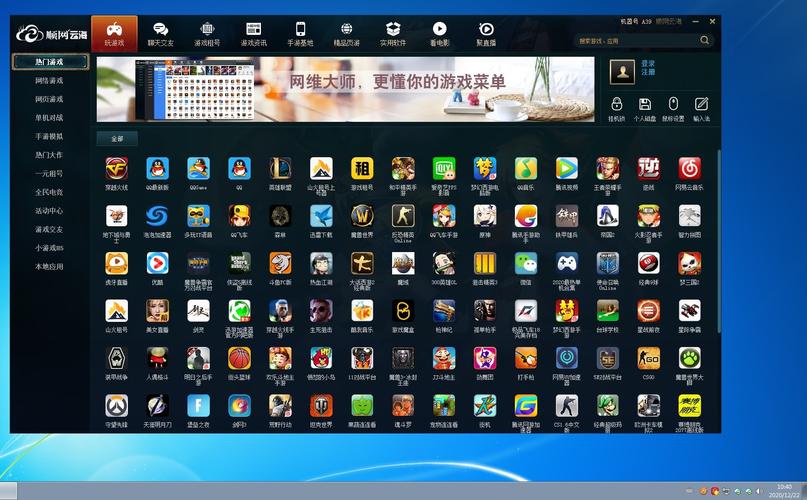Open the CrossFire (穿越火线) game icon

116,168
